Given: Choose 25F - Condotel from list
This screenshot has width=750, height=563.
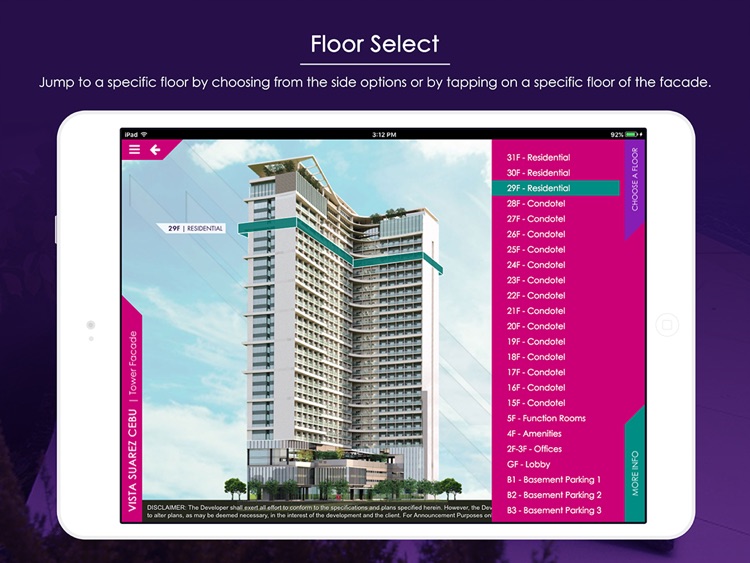Looking at the screenshot, I should pyautogui.click(x=536, y=249).
